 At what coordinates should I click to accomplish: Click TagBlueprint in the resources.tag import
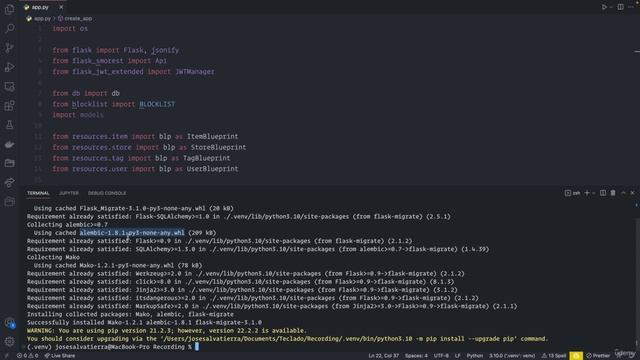206,158
